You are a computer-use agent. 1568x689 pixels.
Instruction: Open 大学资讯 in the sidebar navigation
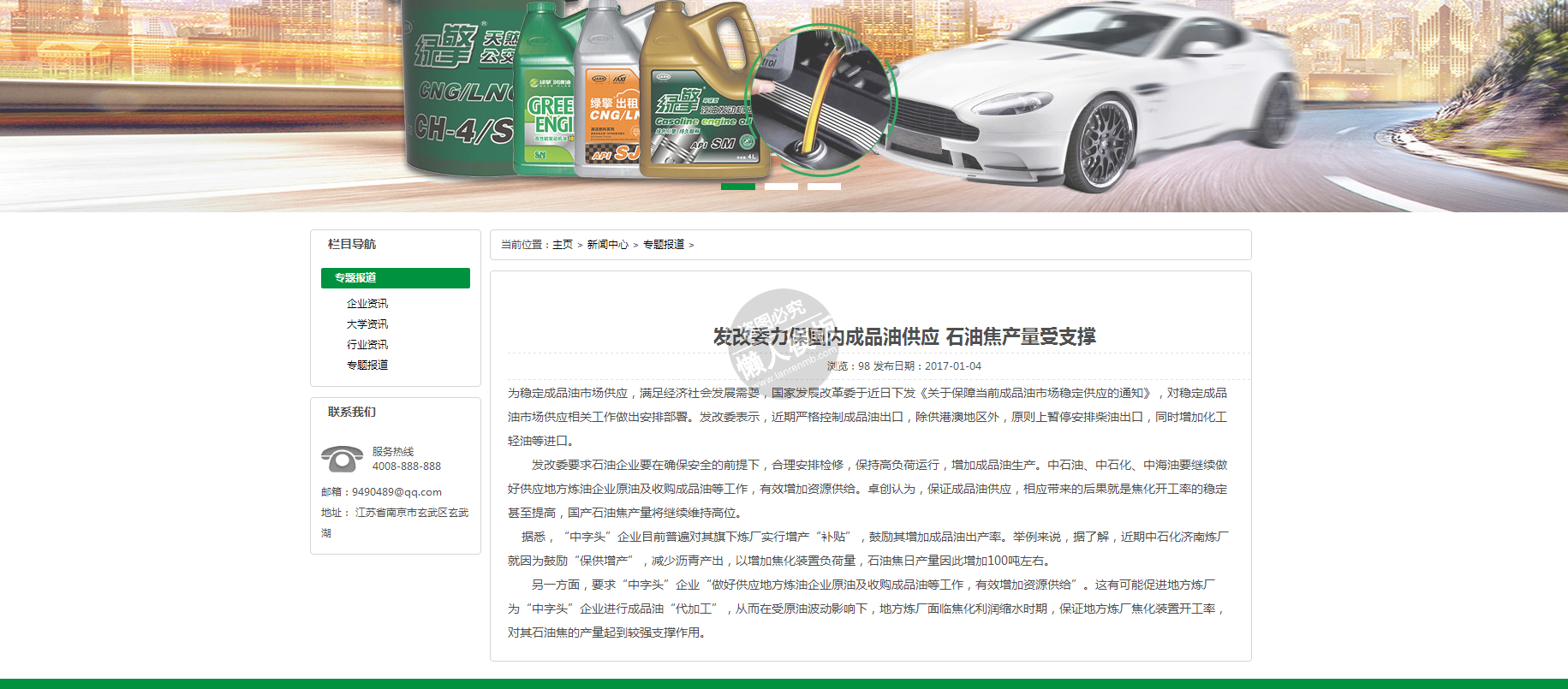tap(367, 324)
